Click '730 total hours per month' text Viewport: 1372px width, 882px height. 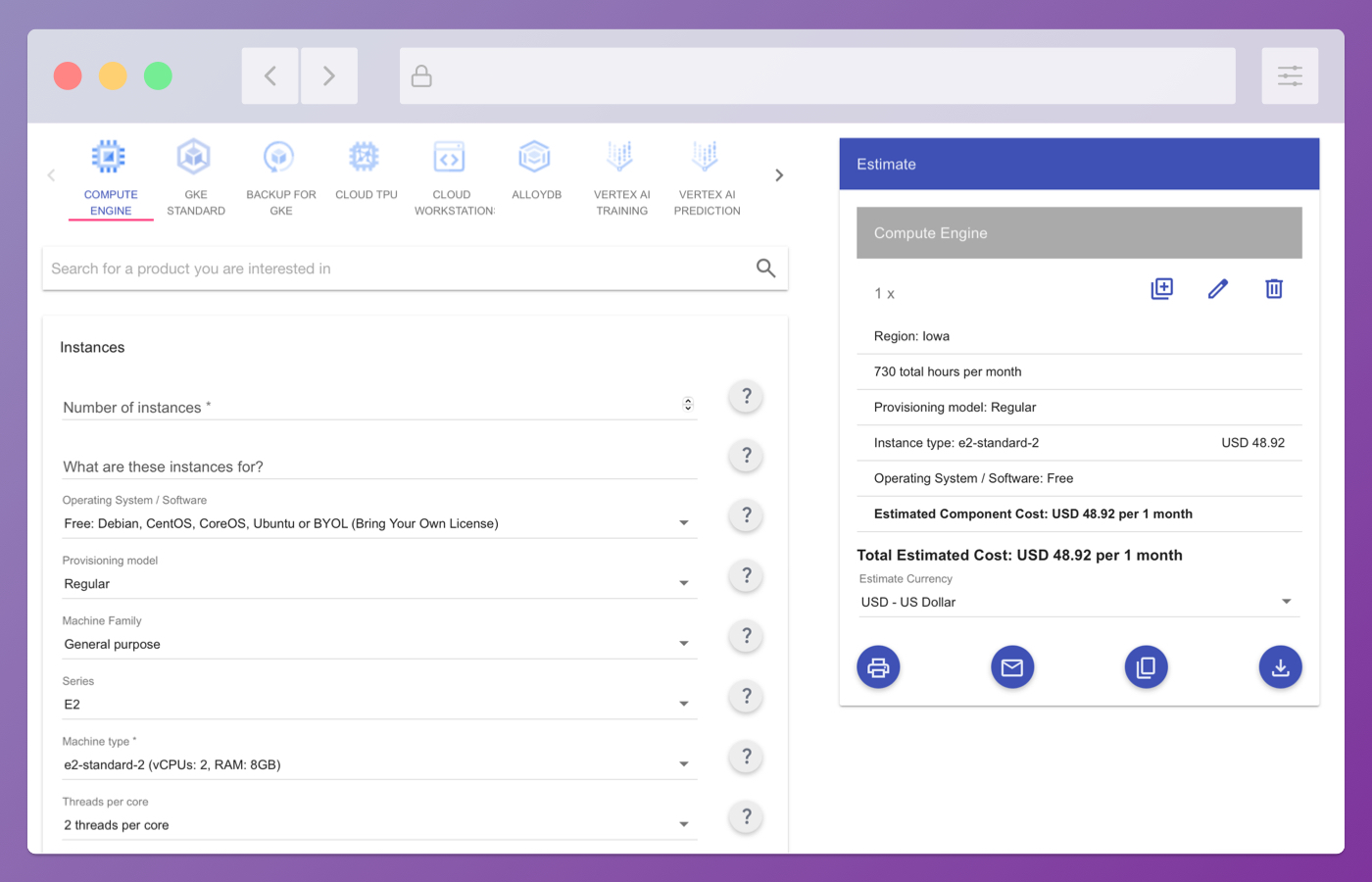click(x=948, y=371)
